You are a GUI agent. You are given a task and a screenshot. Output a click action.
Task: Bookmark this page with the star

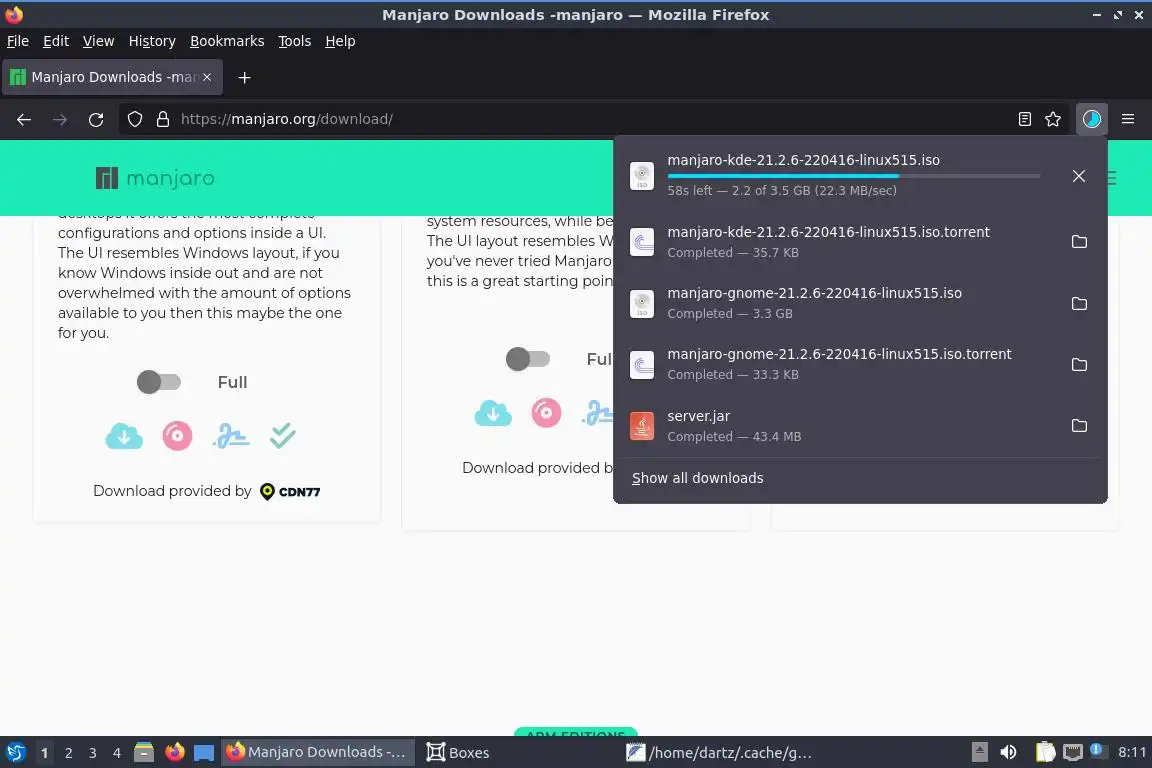(1053, 119)
